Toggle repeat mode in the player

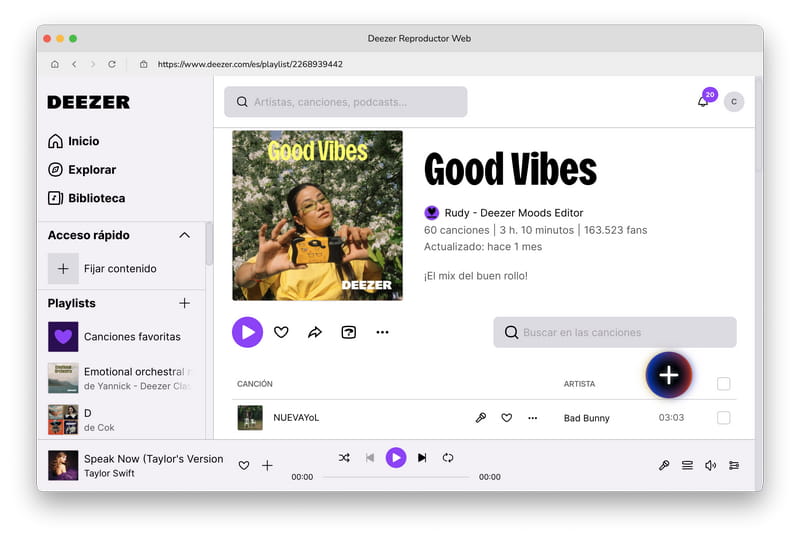tap(448, 458)
